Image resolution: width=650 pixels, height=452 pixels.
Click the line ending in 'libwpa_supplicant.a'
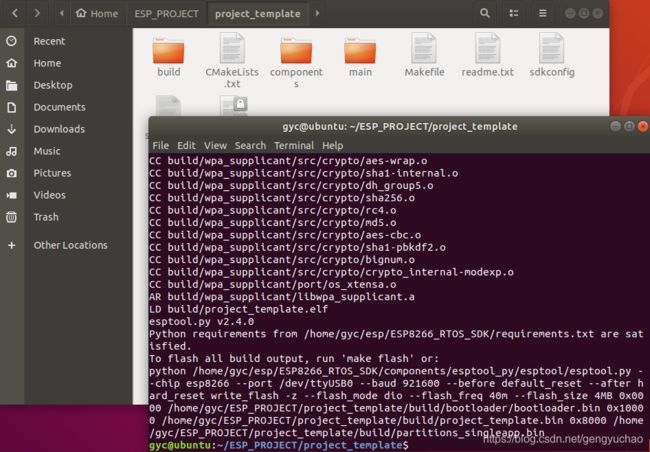(282, 296)
